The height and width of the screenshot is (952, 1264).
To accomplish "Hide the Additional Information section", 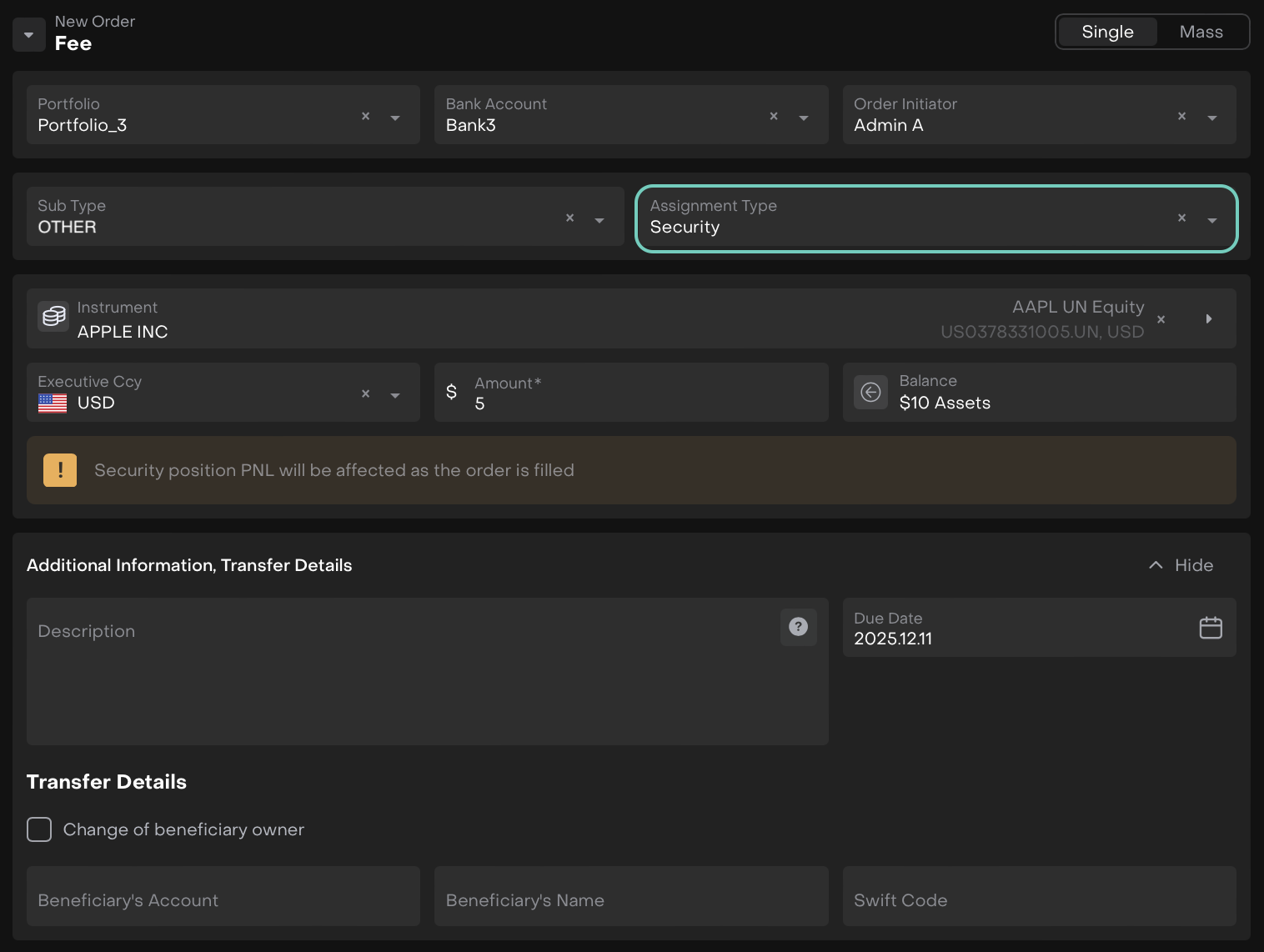I will [1181, 565].
